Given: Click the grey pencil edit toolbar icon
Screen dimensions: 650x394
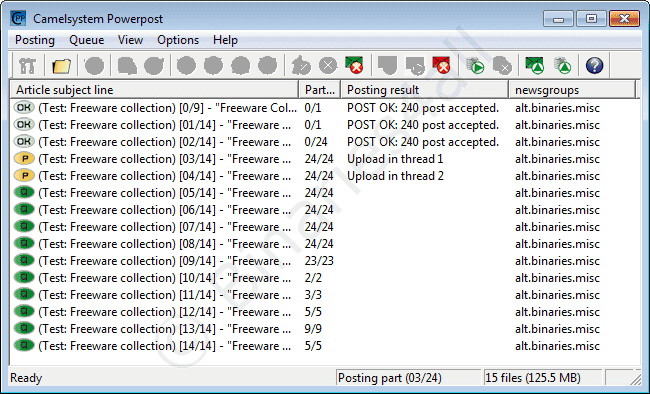Looking at the screenshot, I should pos(301,66).
